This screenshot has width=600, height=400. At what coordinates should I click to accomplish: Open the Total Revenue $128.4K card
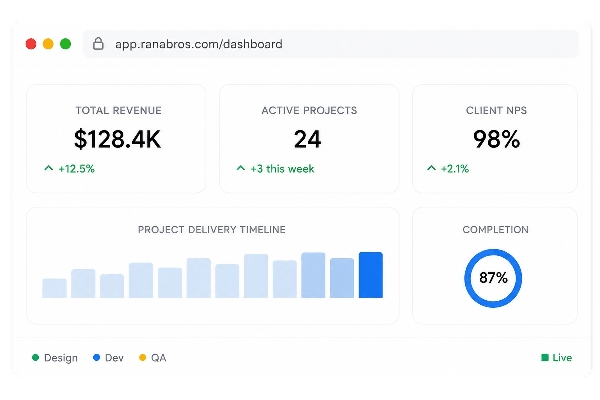(x=116, y=139)
